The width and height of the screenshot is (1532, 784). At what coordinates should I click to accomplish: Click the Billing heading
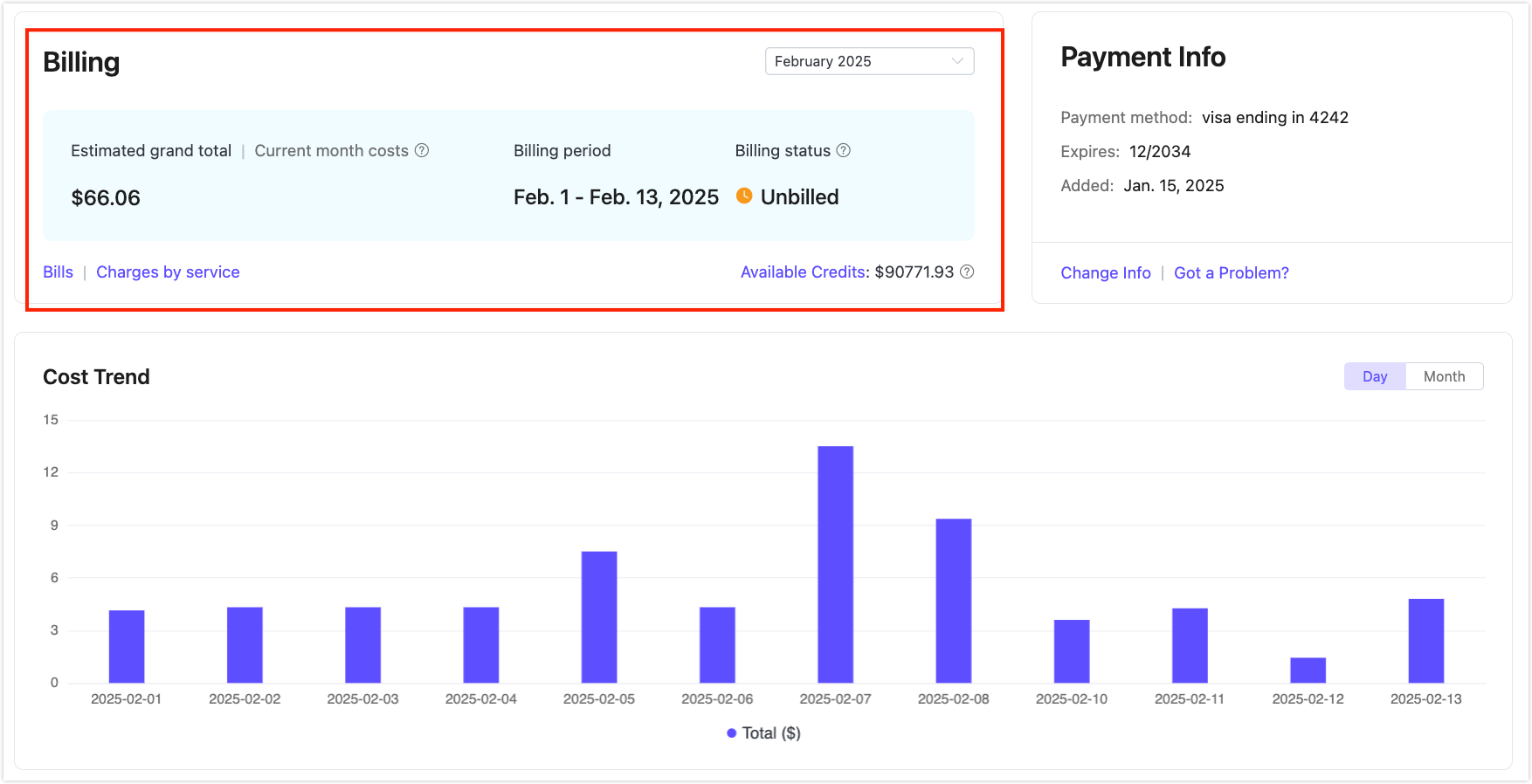81,62
